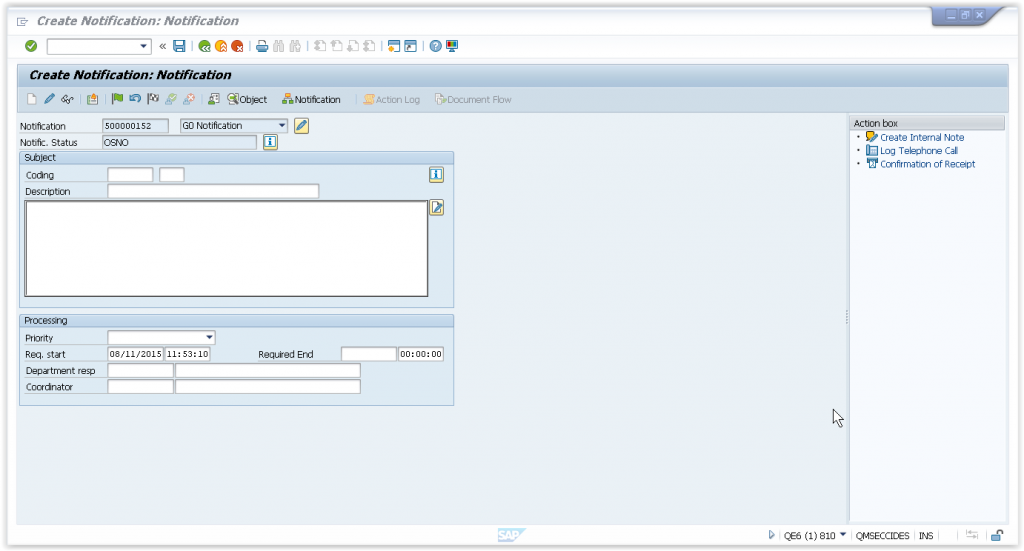
Task: Open the transaction command field dropdown
Action: pos(144,46)
